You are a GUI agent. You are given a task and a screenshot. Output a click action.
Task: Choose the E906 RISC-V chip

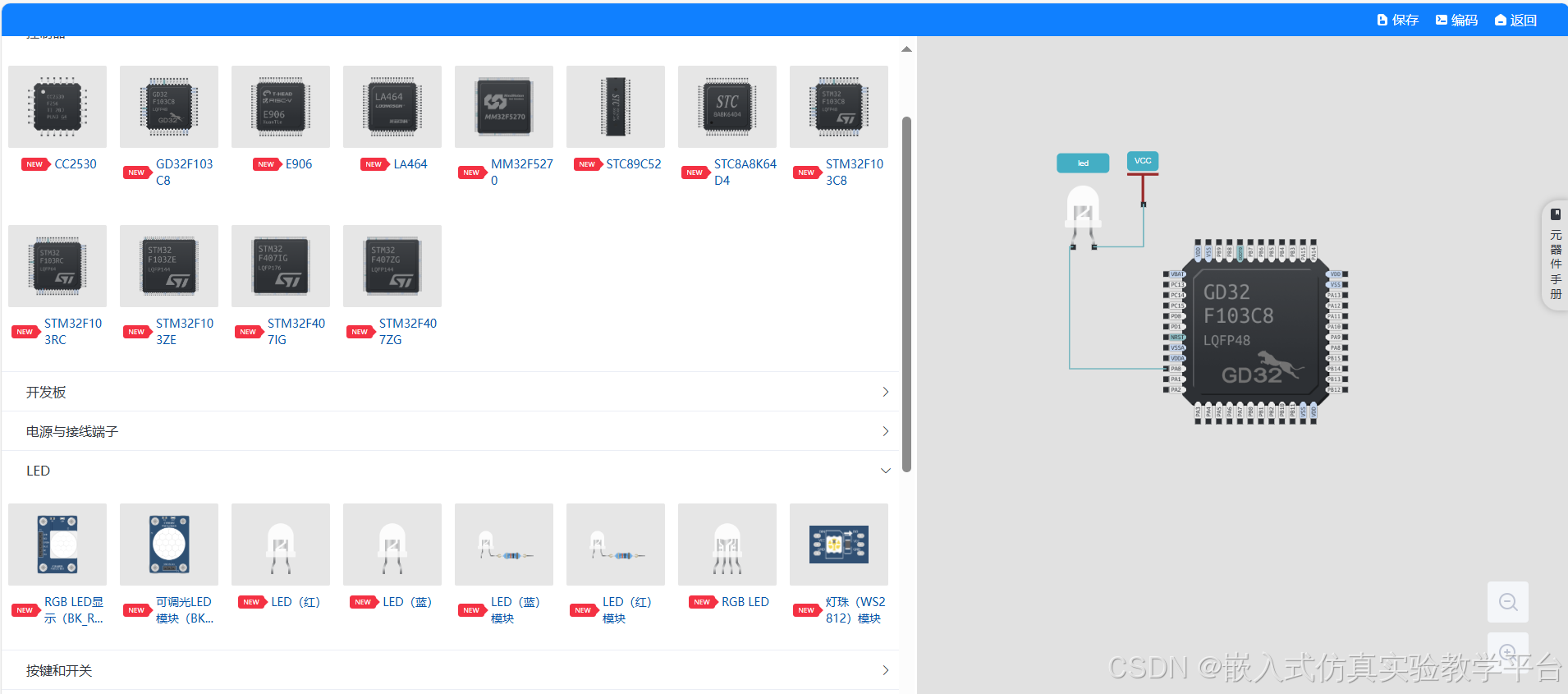click(x=281, y=107)
